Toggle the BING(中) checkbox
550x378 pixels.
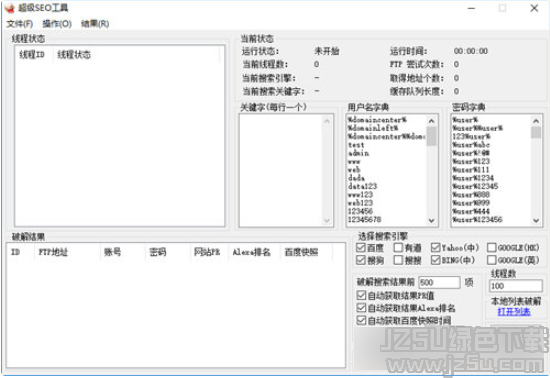coord(436,260)
